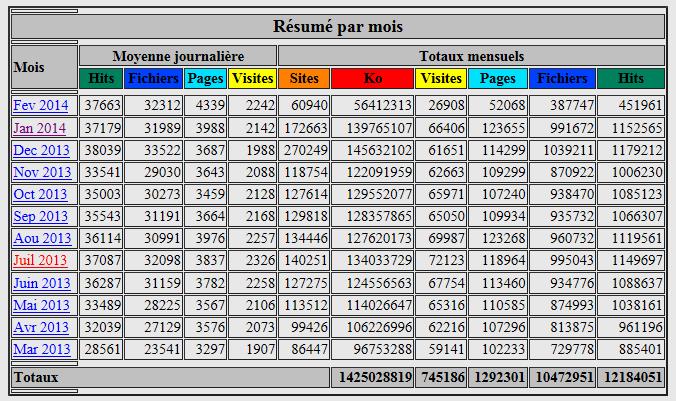
Task: Click monthly hits cell 1179212
Action: (631, 150)
